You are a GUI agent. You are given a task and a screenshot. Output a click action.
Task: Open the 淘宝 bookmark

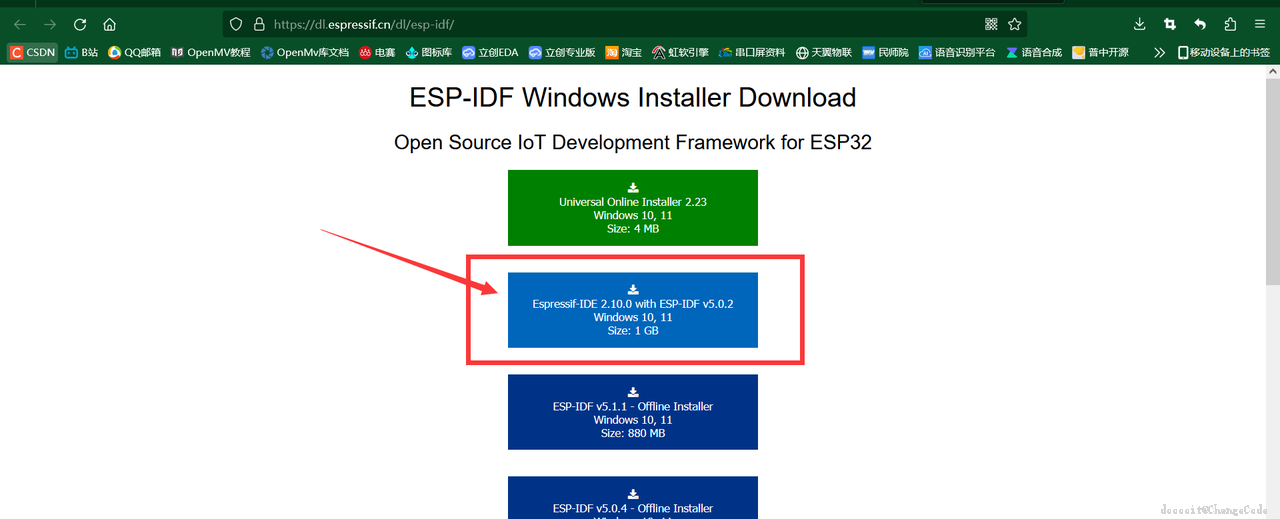coord(624,52)
